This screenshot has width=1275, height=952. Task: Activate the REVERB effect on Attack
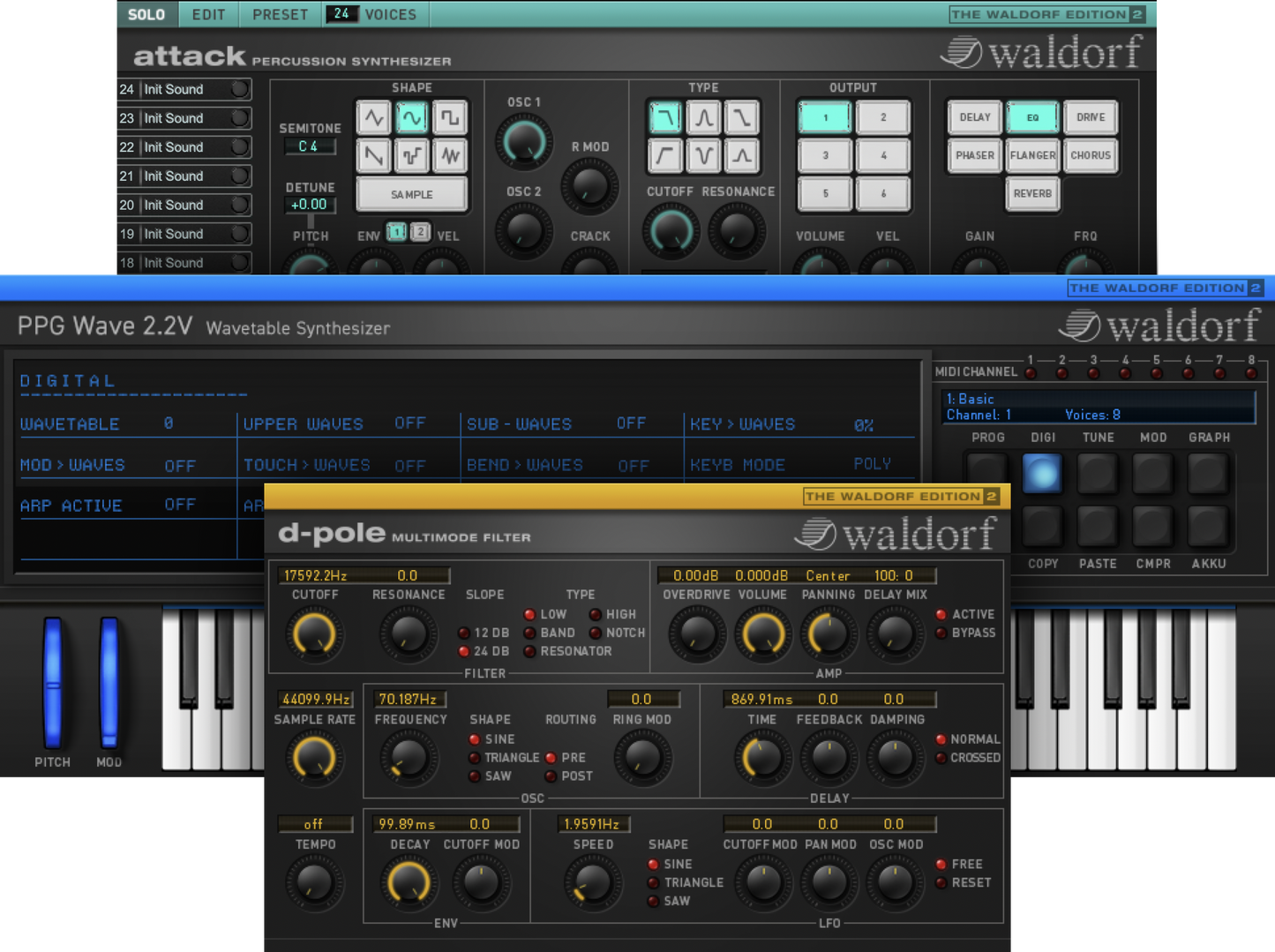coord(1031,194)
